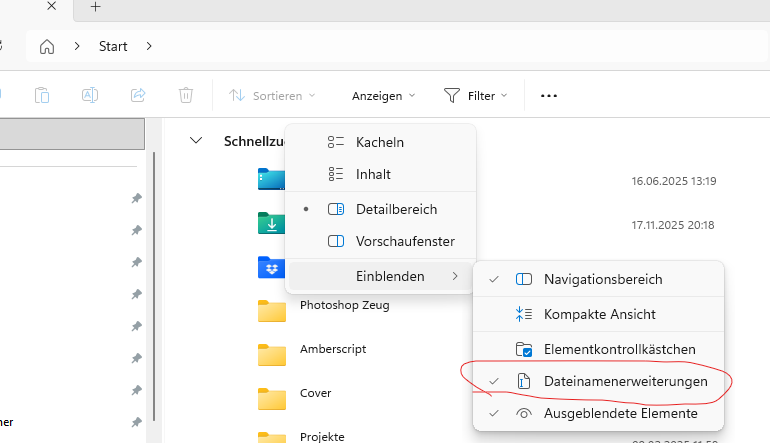Open the three-dots more options menu
The height and width of the screenshot is (443, 770).
point(548,96)
